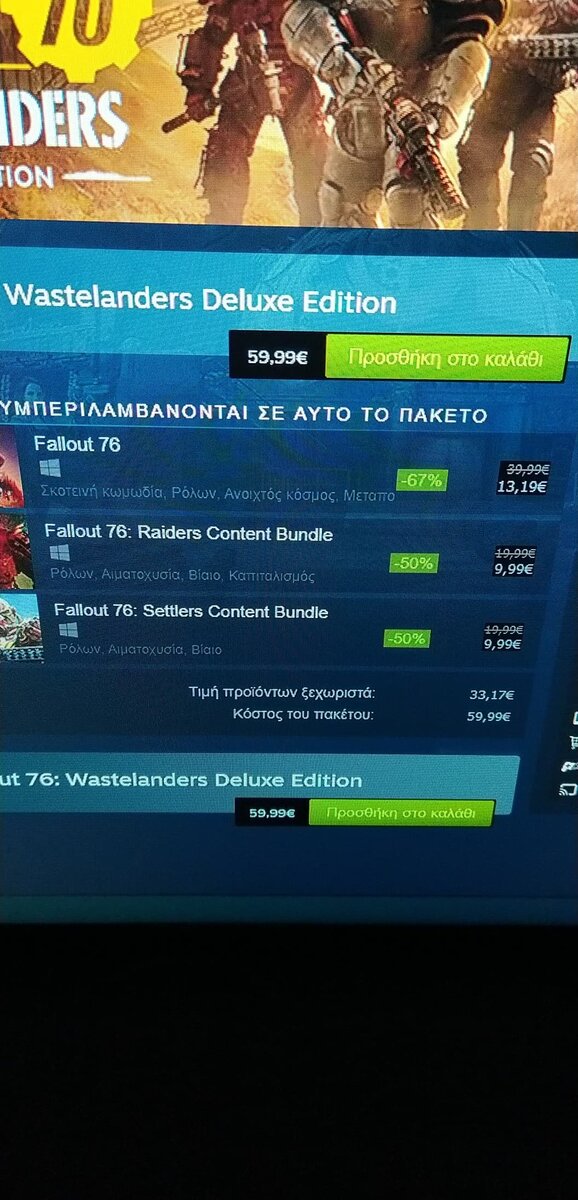The image size is (578, 1200).
Task: Click the 'Σκοτεινή κωμωδία' tag
Action: [103, 494]
